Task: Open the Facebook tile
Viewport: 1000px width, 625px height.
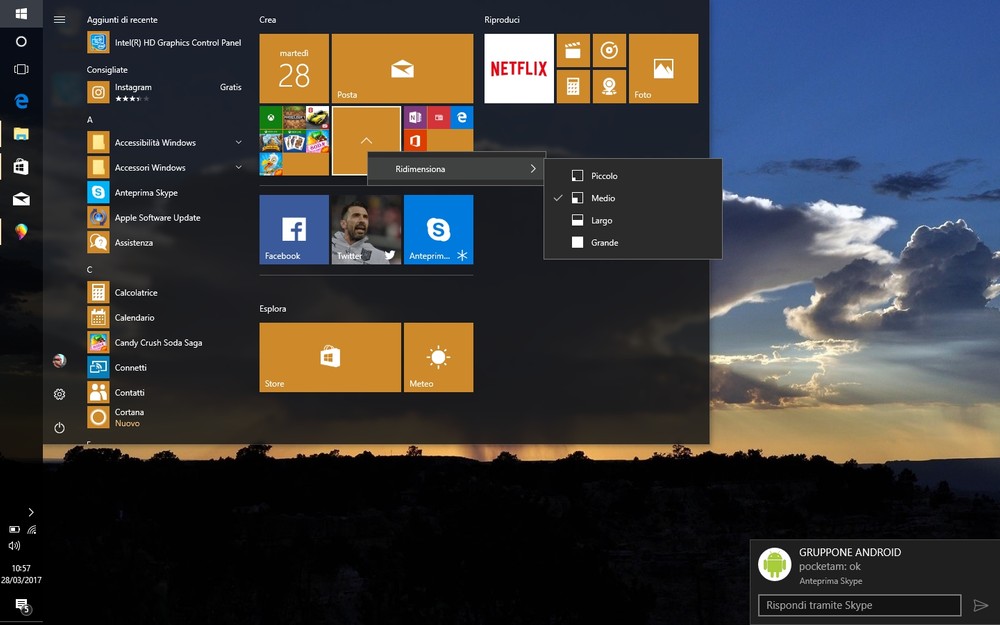Action: click(294, 230)
